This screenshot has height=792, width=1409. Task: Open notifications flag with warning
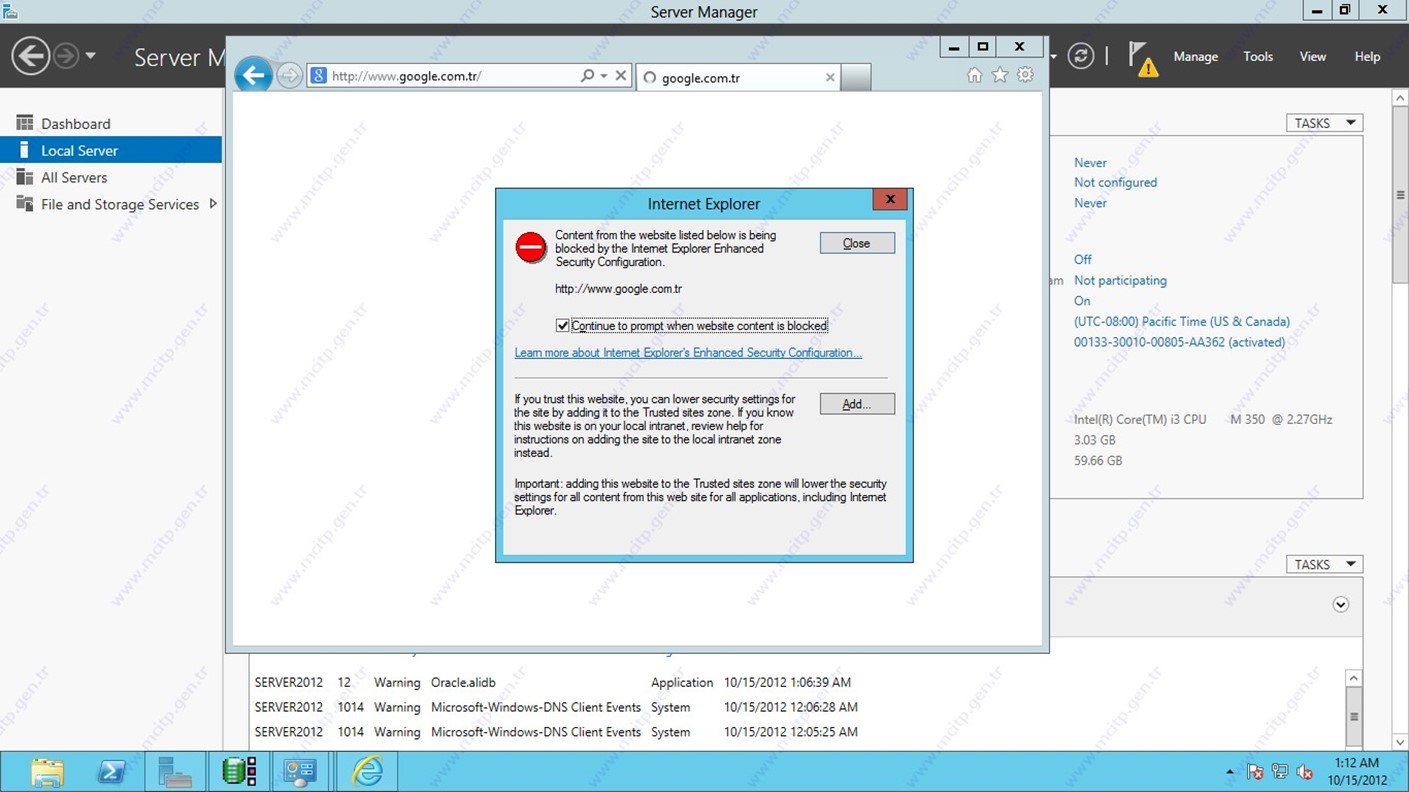tap(1142, 58)
